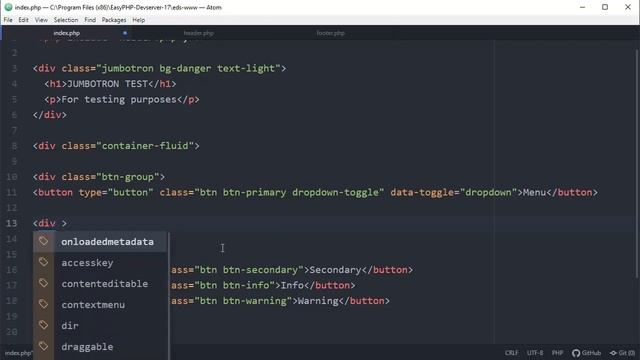The image size is (640, 360).
Task: Minimize the Atom window
Action: click(582, 7)
